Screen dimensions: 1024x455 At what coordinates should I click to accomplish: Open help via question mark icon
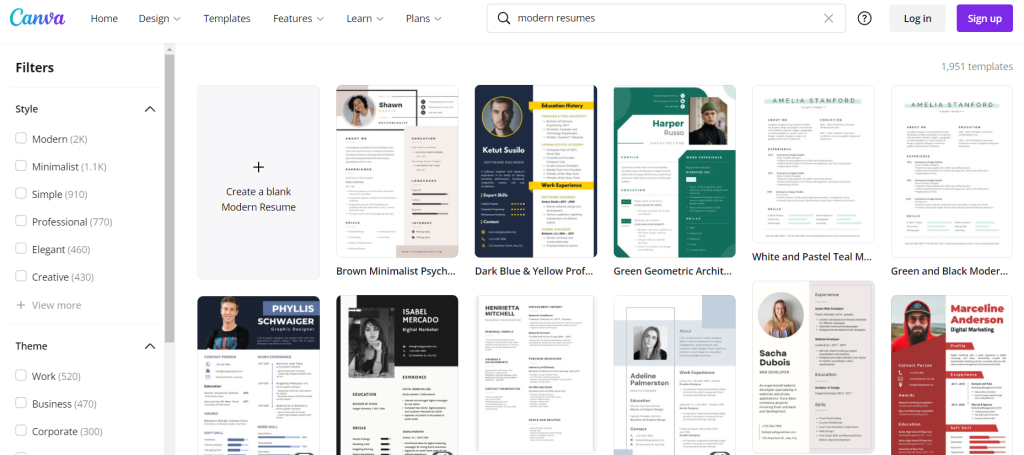865,18
